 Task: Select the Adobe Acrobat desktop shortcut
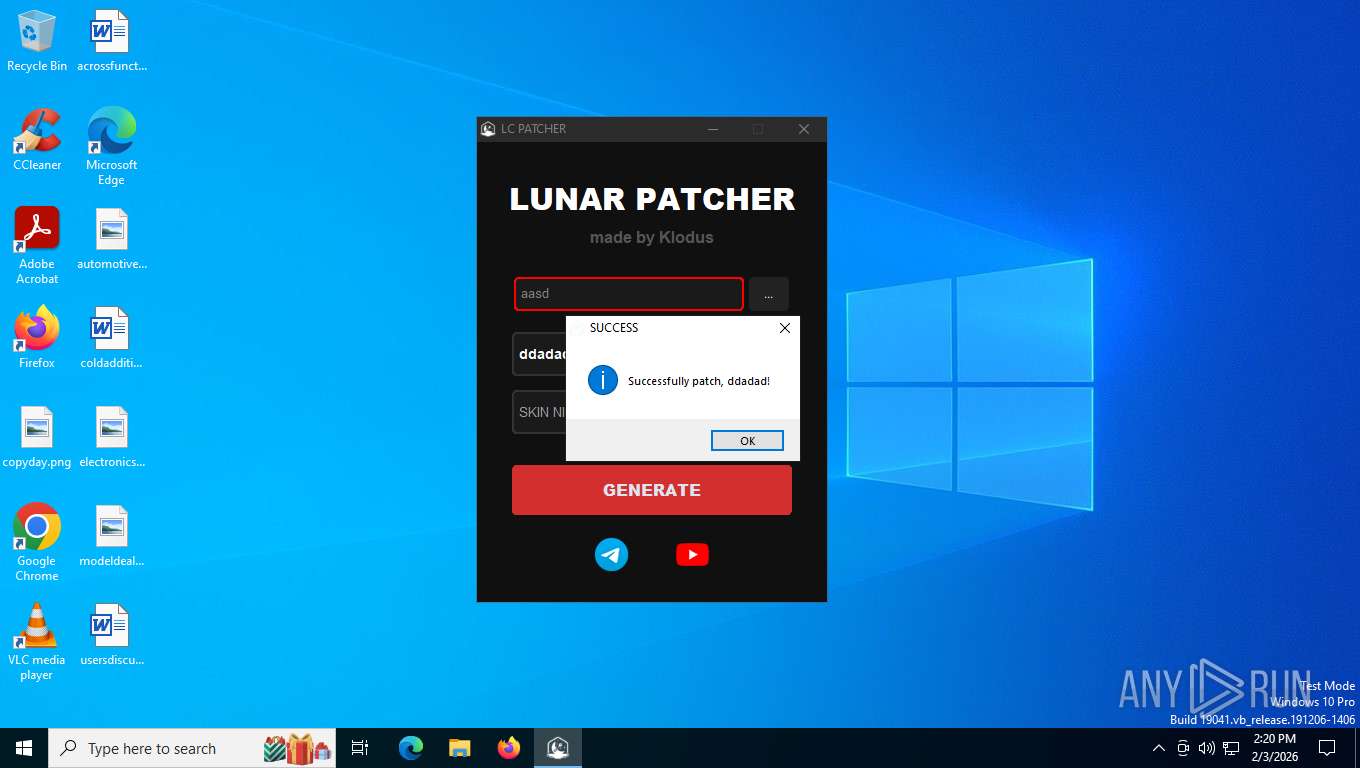tap(37, 246)
